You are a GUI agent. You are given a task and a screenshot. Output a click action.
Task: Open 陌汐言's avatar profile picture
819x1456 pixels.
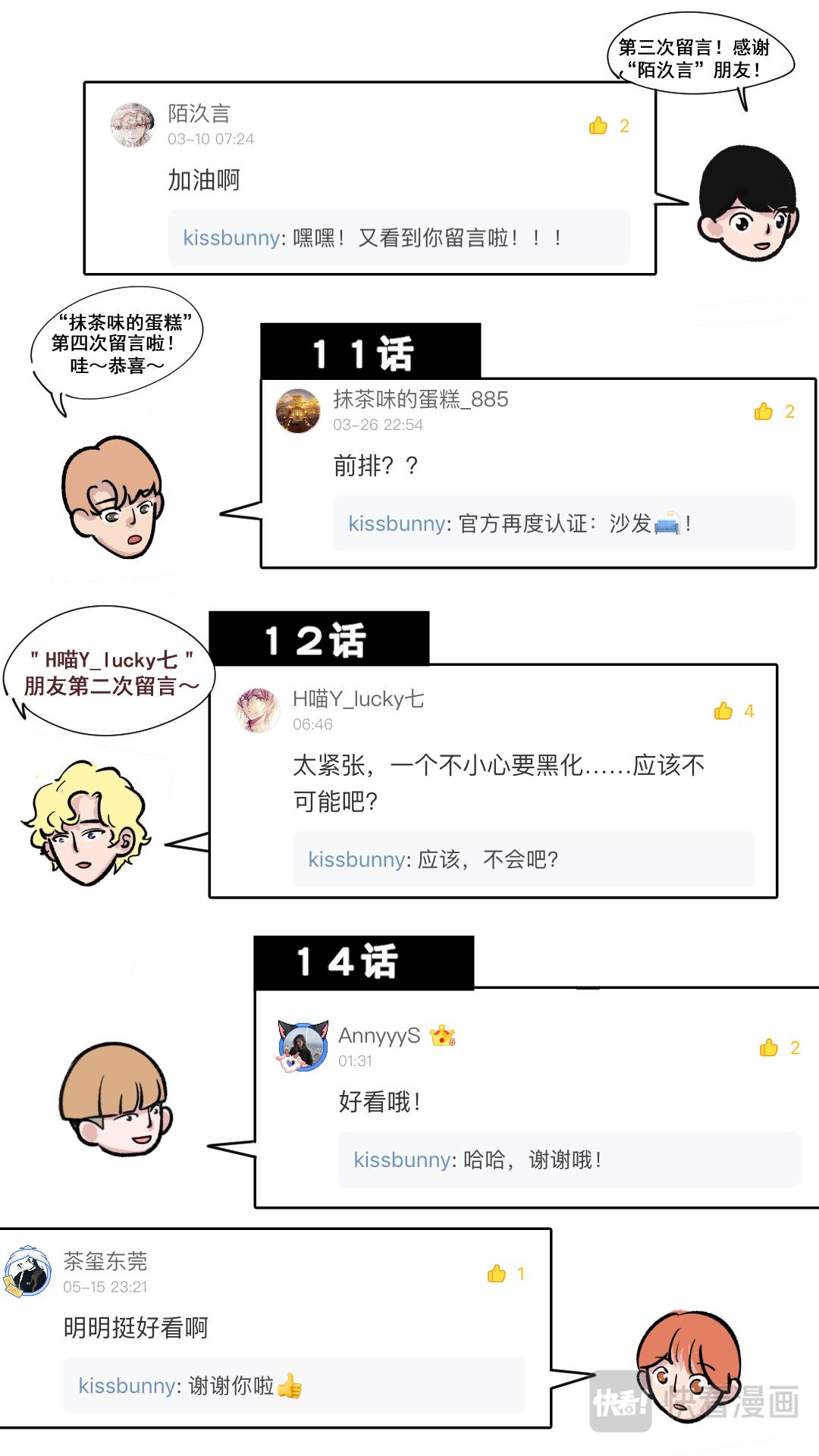click(133, 125)
